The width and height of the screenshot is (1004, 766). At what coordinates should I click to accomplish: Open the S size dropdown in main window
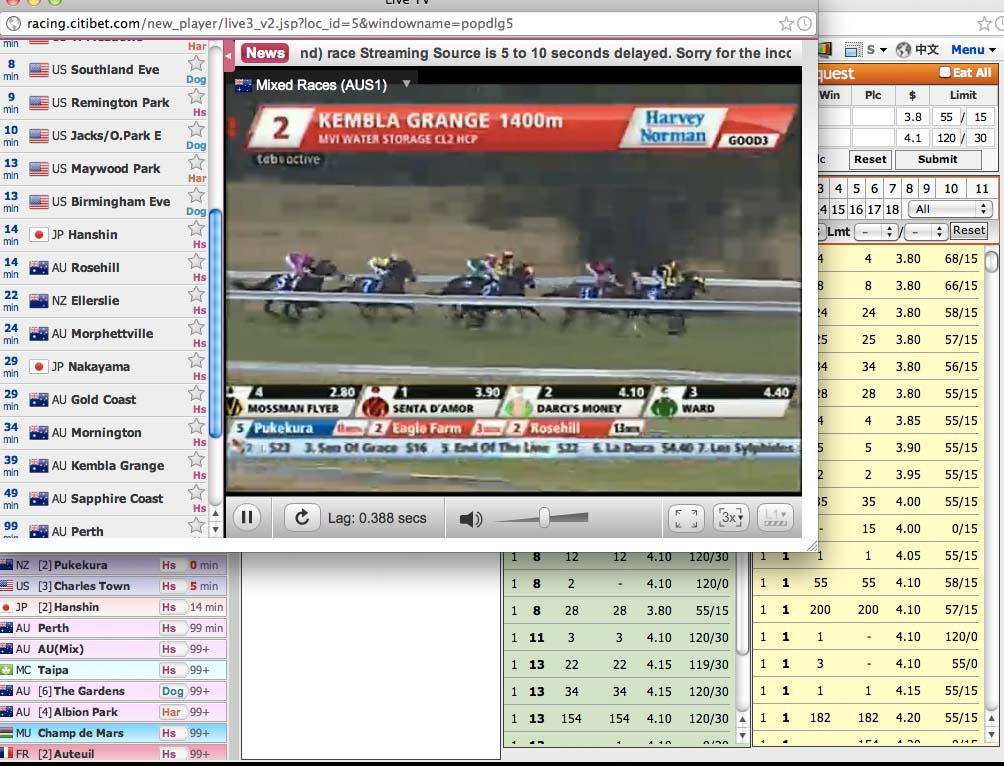(x=877, y=49)
